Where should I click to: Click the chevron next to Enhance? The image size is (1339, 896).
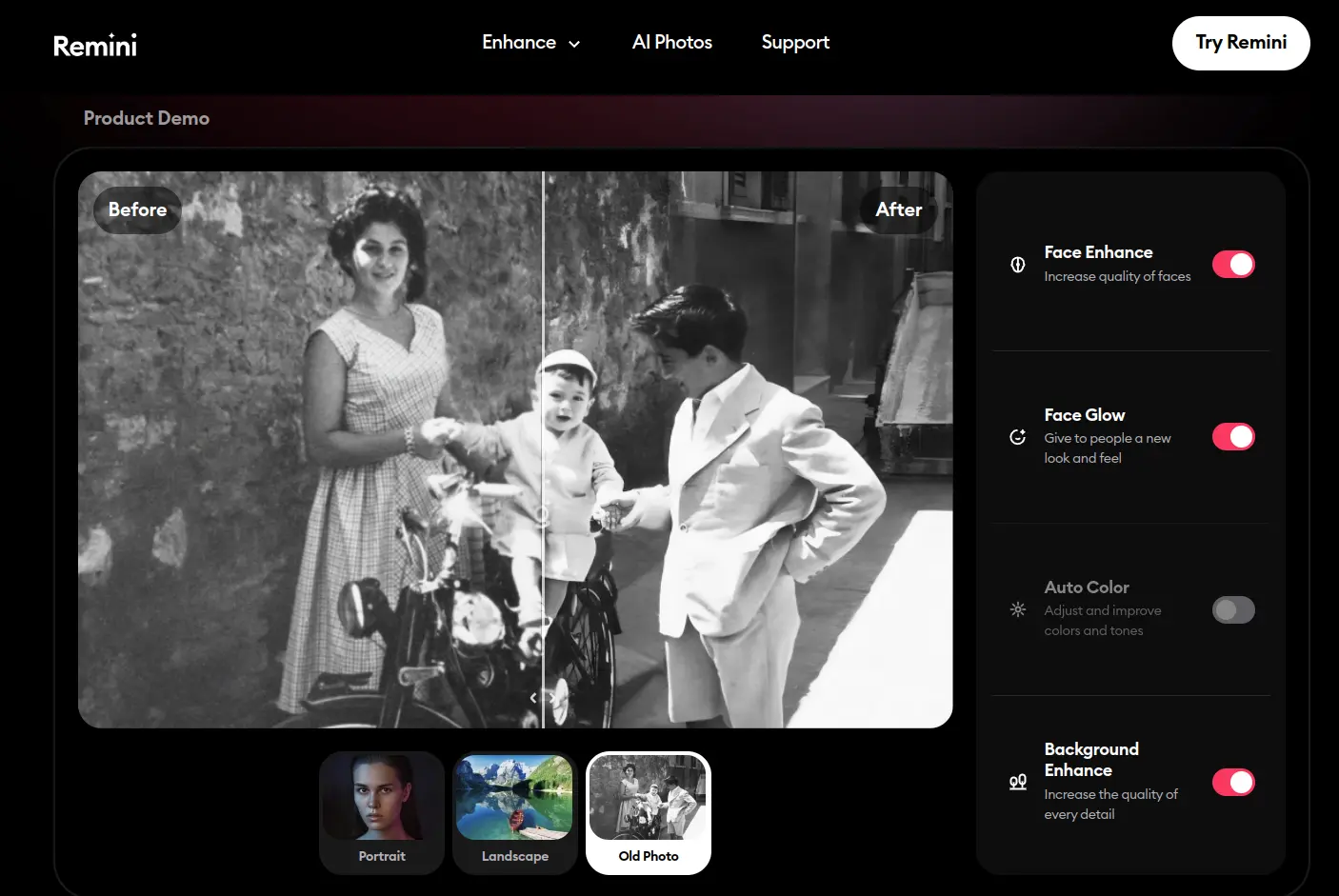[574, 44]
